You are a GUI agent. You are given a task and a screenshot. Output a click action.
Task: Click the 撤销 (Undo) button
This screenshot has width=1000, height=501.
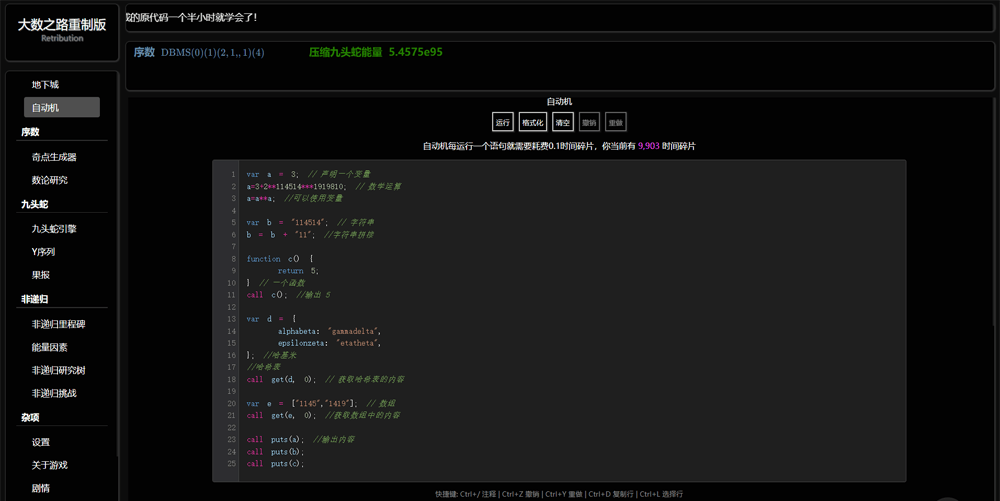[589, 122]
